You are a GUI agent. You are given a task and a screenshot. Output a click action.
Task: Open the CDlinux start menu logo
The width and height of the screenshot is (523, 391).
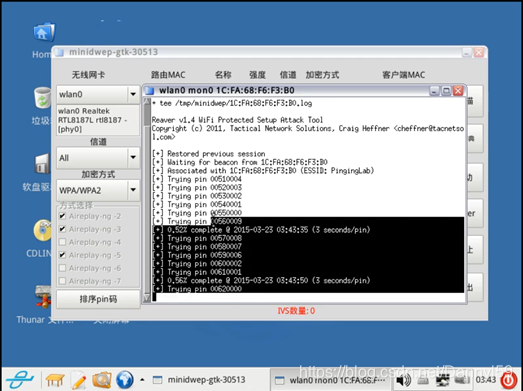[20, 379]
